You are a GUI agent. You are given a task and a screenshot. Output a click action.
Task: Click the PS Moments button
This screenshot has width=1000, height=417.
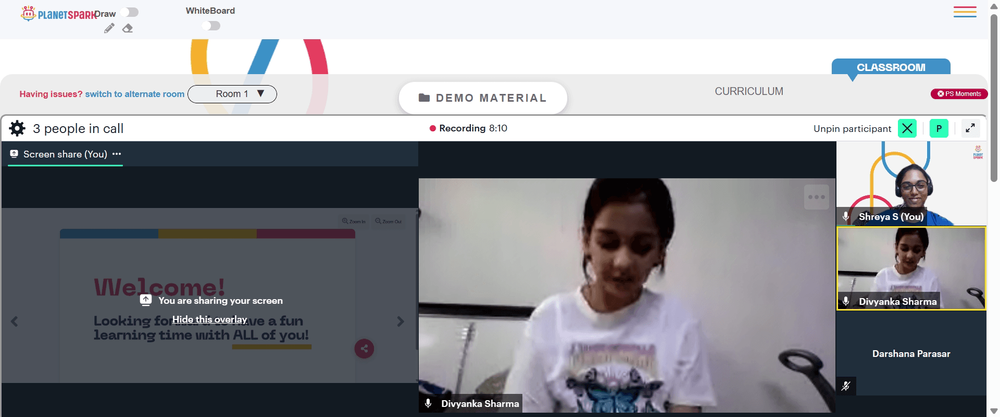(959, 94)
